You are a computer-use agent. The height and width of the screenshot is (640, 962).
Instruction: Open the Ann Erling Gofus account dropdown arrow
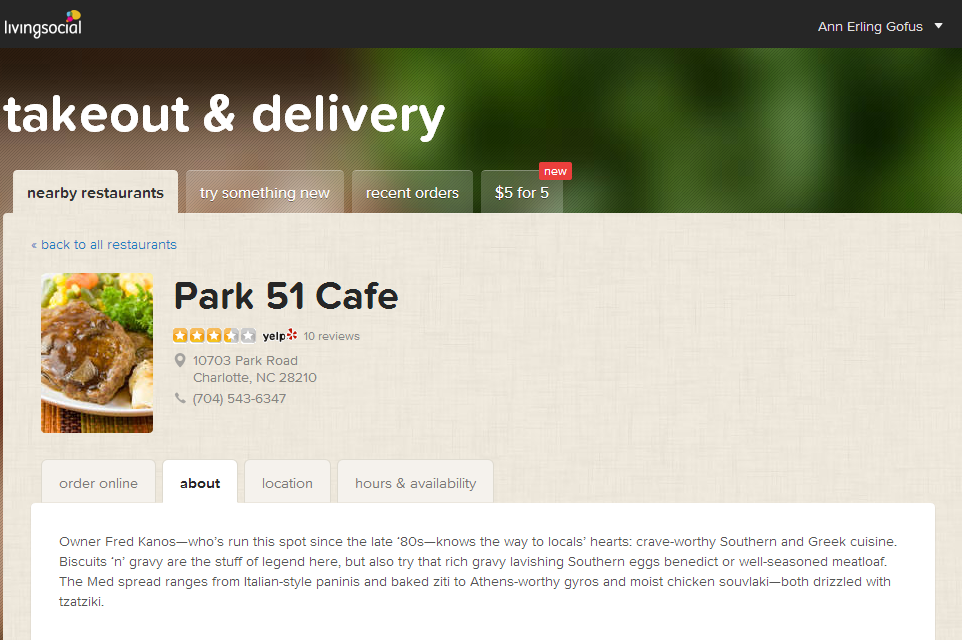pos(938,26)
